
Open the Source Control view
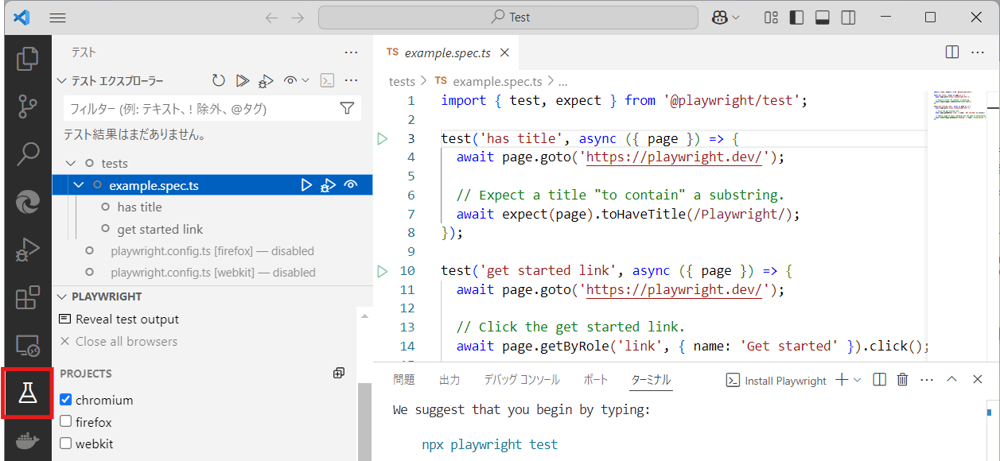(x=27, y=106)
